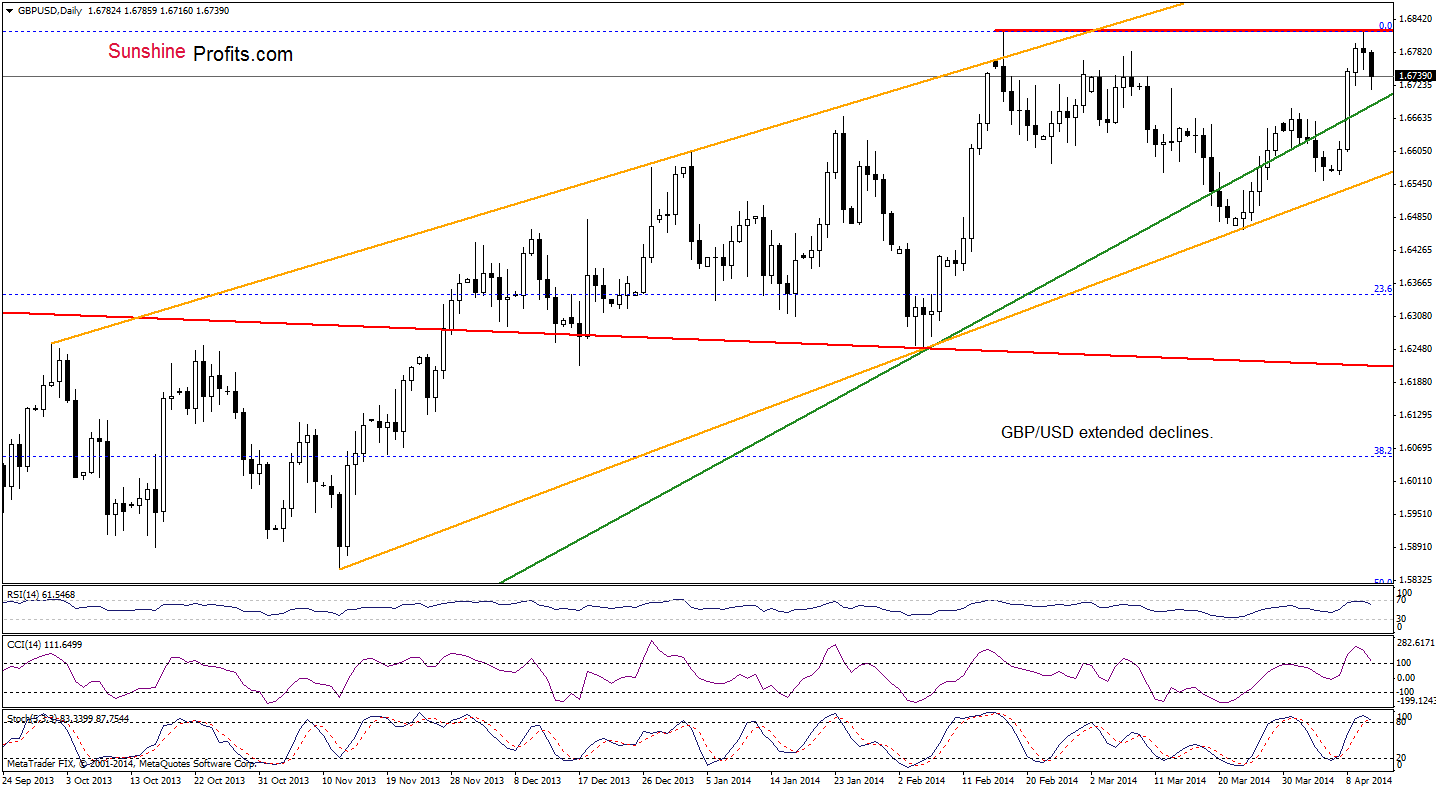Click the 1.63665 price axis label

[1416, 283]
